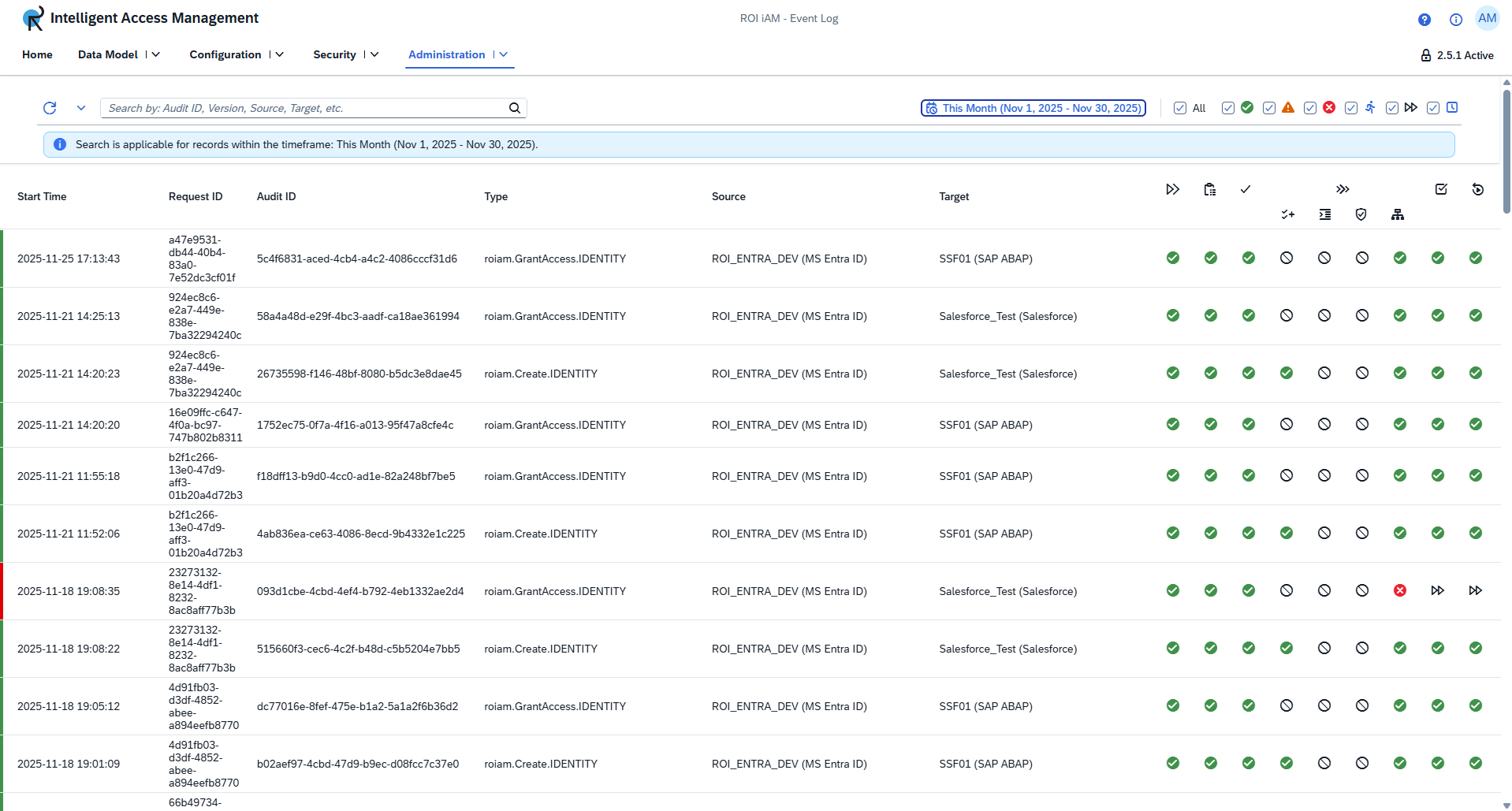Click the search magnifier icon

(514, 108)
